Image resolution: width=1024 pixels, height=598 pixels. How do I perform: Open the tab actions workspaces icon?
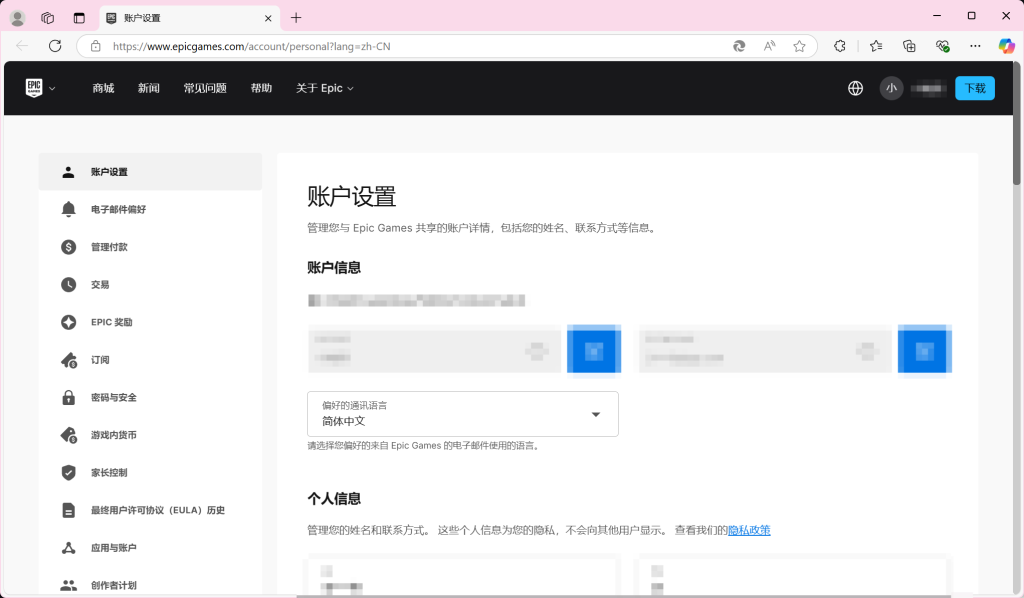pos(48,18)
